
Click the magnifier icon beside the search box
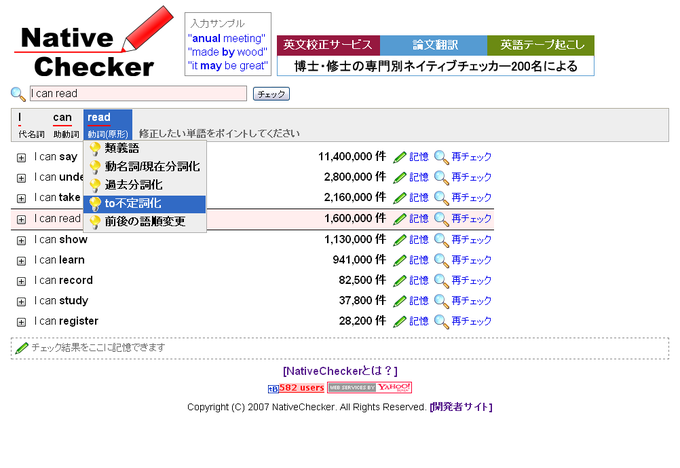pyautogui.click(x=18, y=94)
